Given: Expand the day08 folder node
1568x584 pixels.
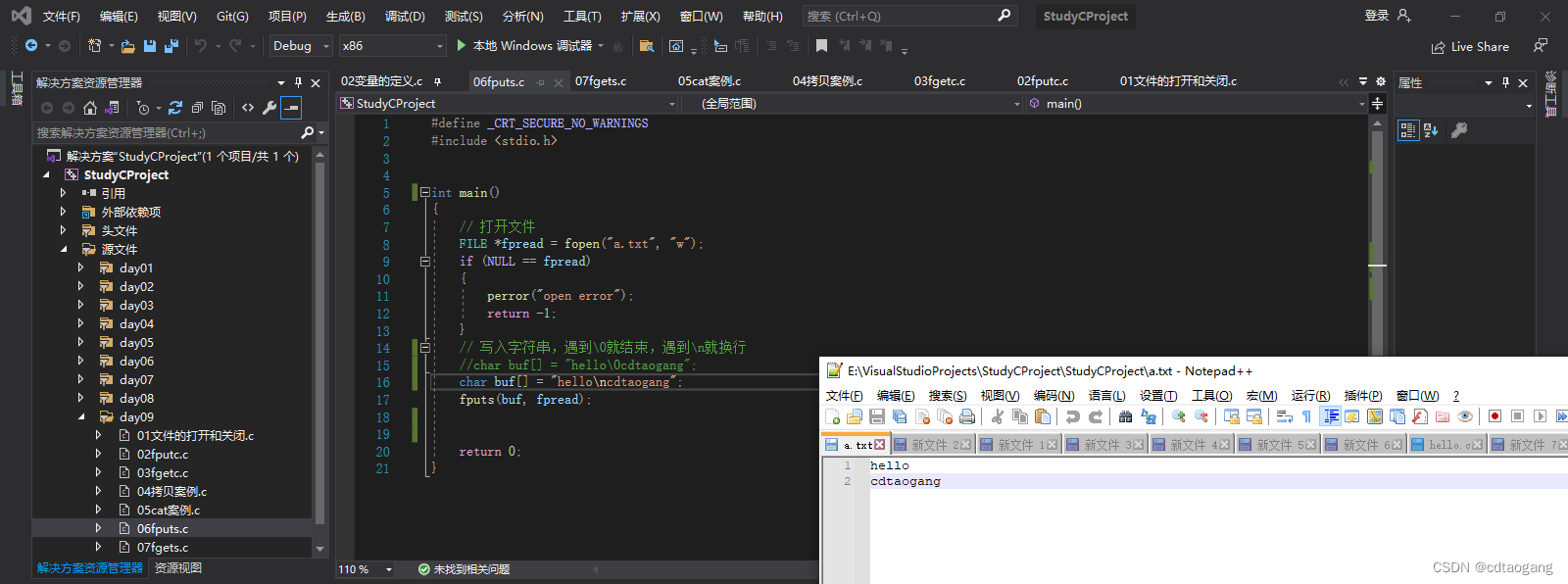Looking at the screenshot, I should [x=81, y=398].
